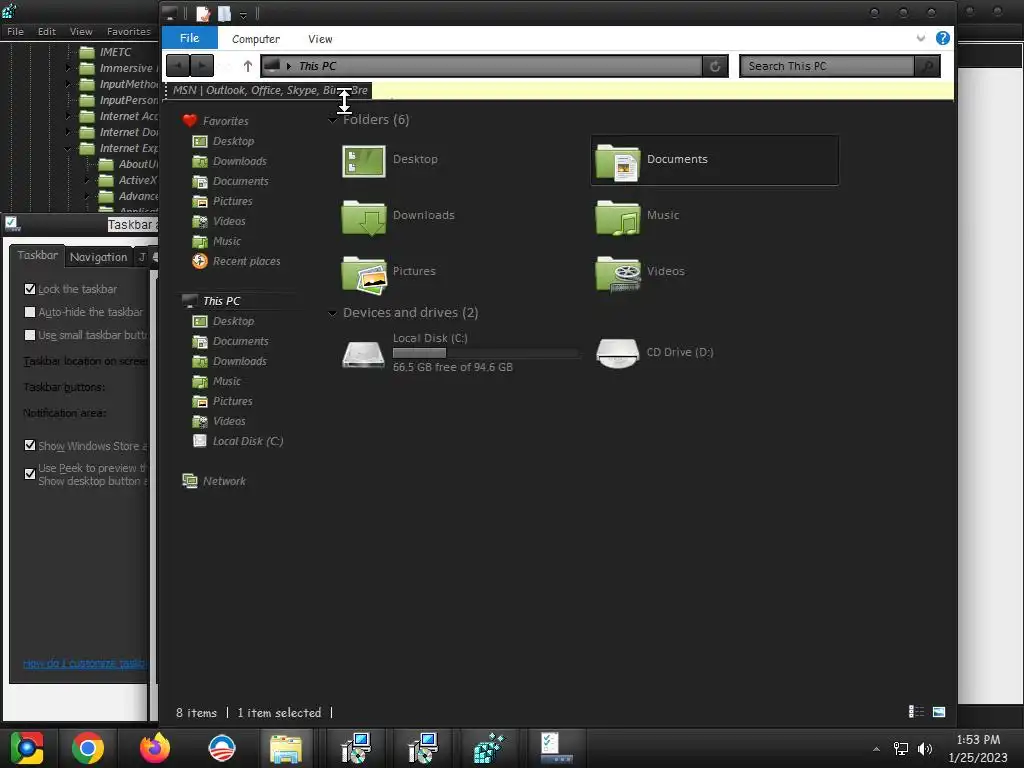Open the Computer ribbon tab
Viewport: 1024px width, 768px height.
[255, 39]
